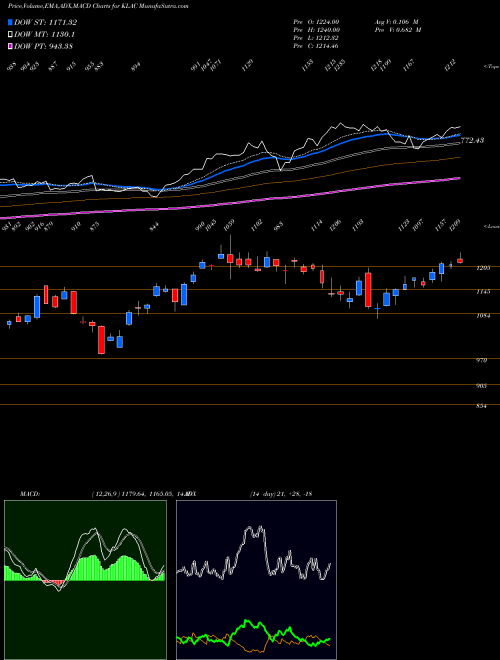Click the magenta DOW PT legend swatch

pos(11,46)
